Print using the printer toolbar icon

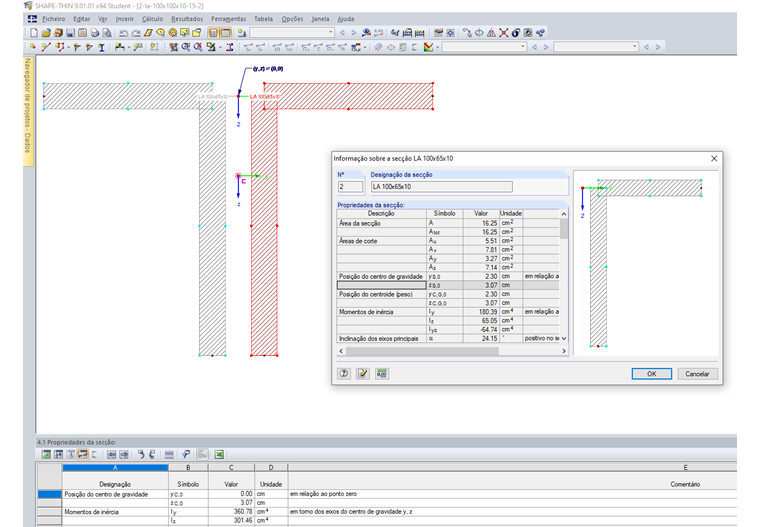coord(95,33)
